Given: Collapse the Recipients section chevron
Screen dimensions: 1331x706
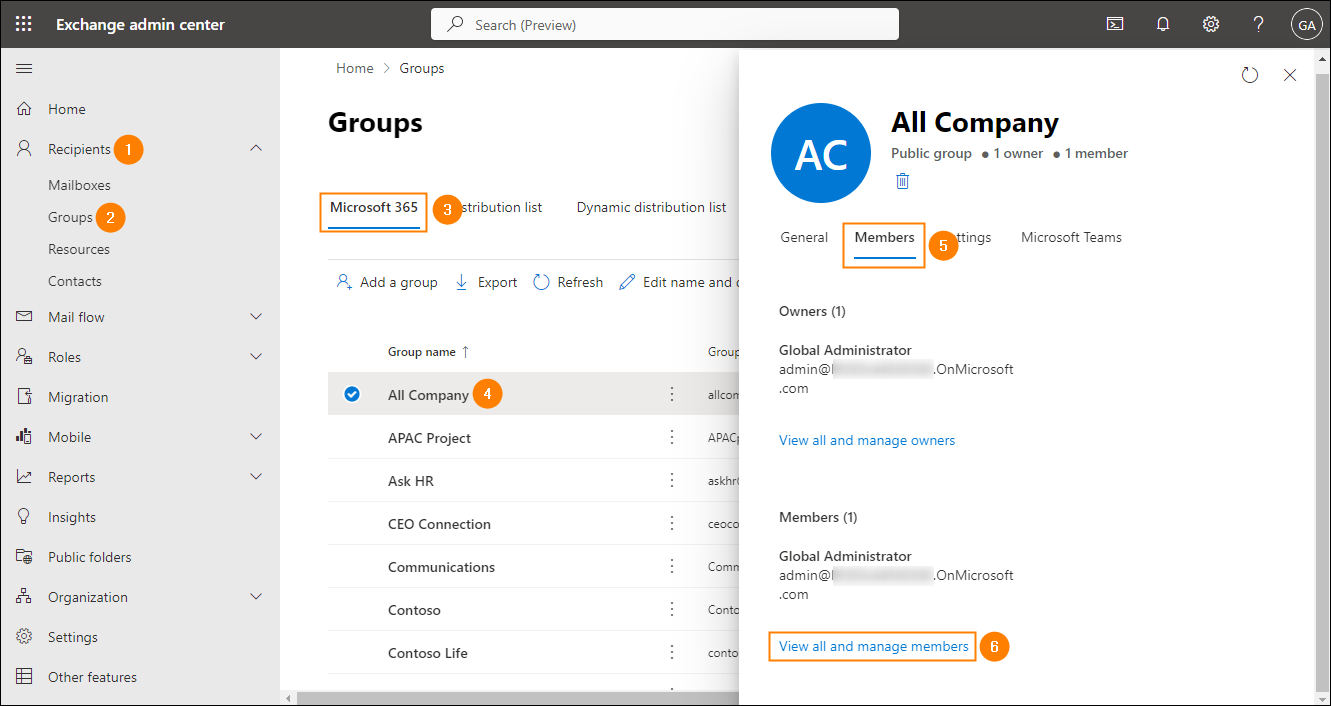Looking at the screenshot, I should pyautogui.click(x=256, y=148).
